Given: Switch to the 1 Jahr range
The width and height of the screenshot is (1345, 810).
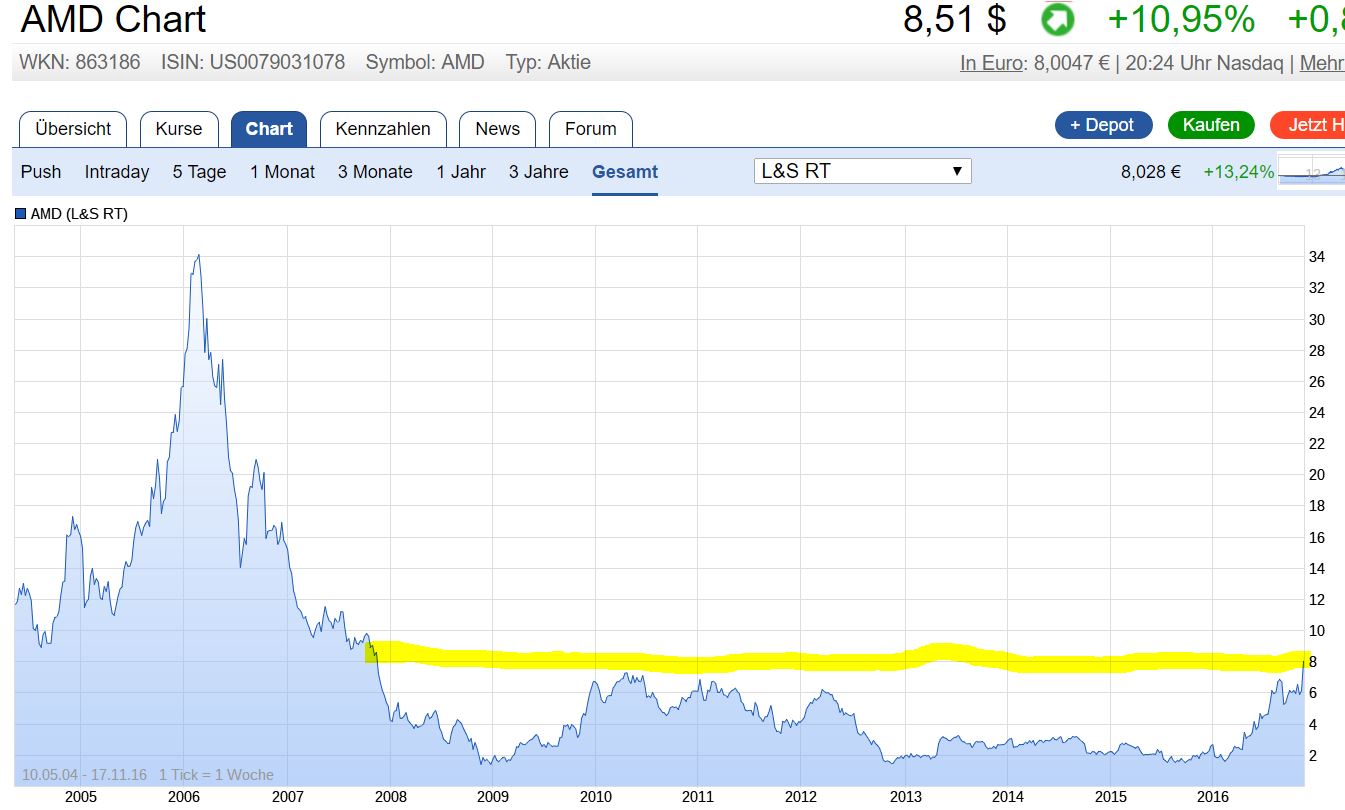Looking at the screenshot, I should pyautogui.click(x=461, y=172).
